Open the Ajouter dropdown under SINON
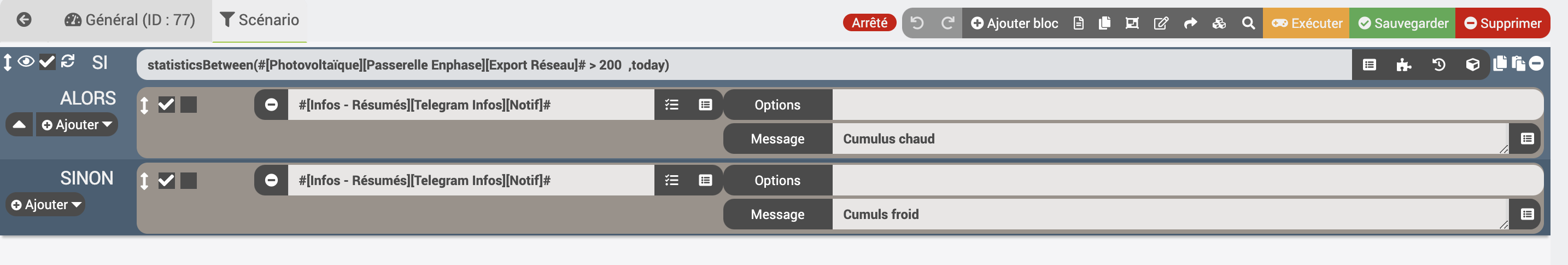Image resolution: width=1568 pixels, height=265 pixels. tap(46, 205)
